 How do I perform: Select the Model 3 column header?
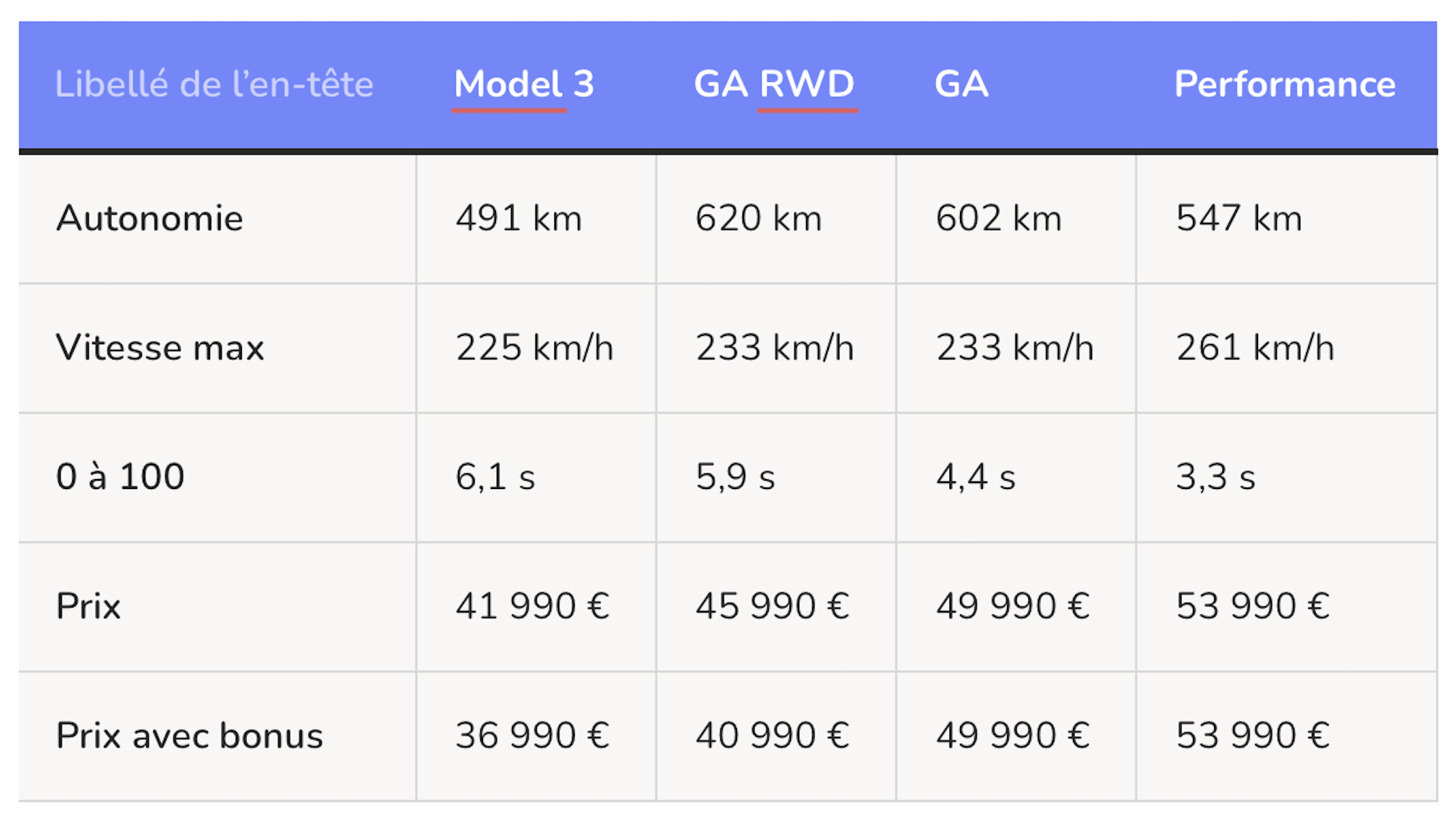coord(523,84)
